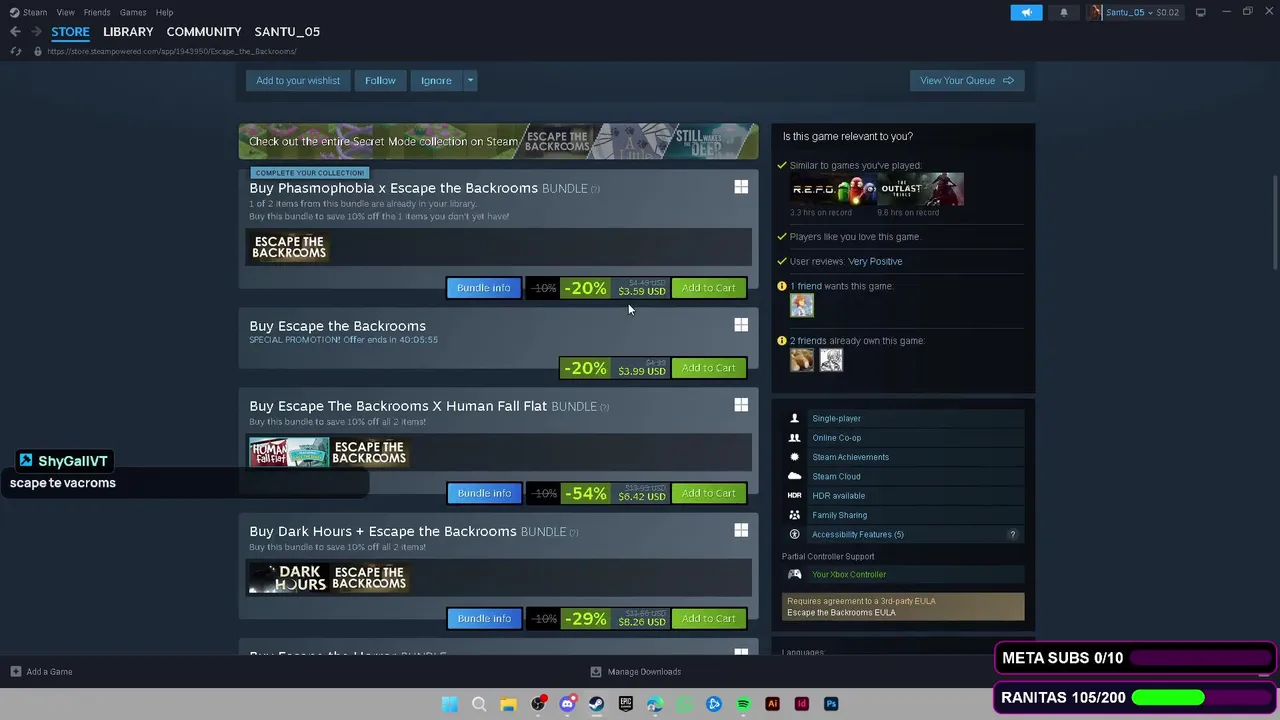This screenshot has height=720, width=1280.
Task: Click the Add a Game plus icon
Action: pyautogui.click(x=16, y=672)
